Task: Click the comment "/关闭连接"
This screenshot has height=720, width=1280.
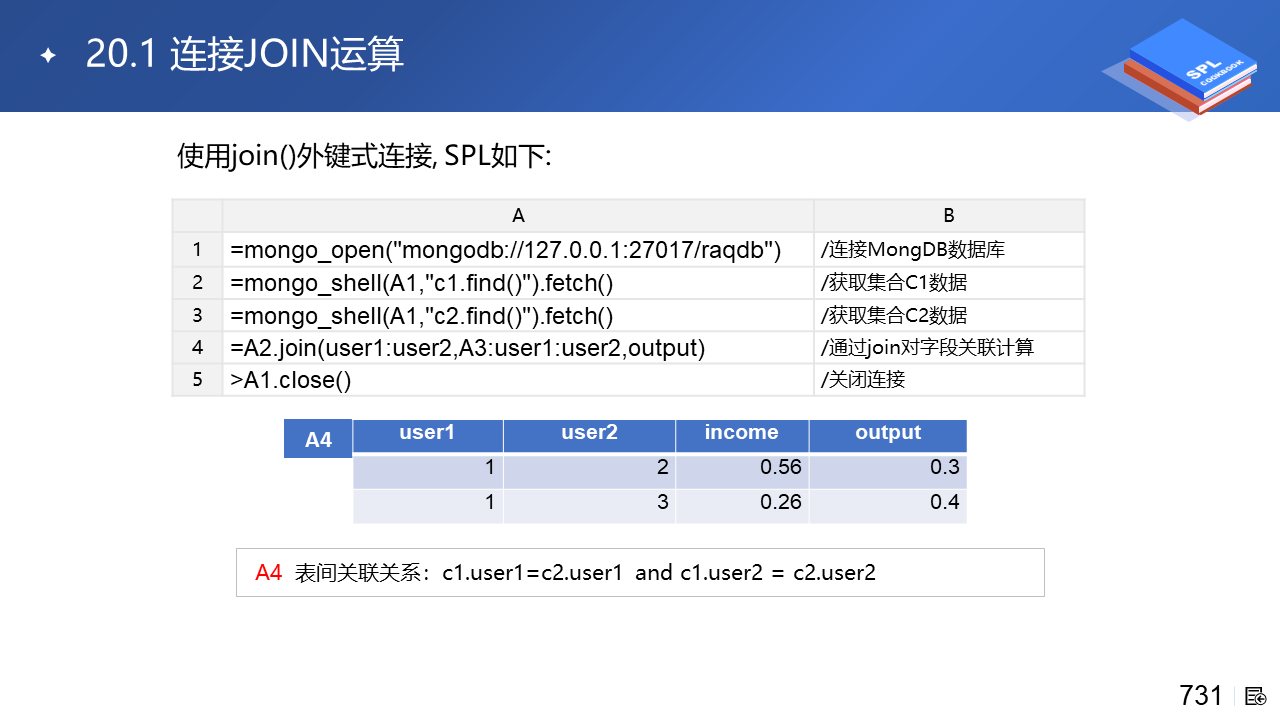Action: point(863,380)
